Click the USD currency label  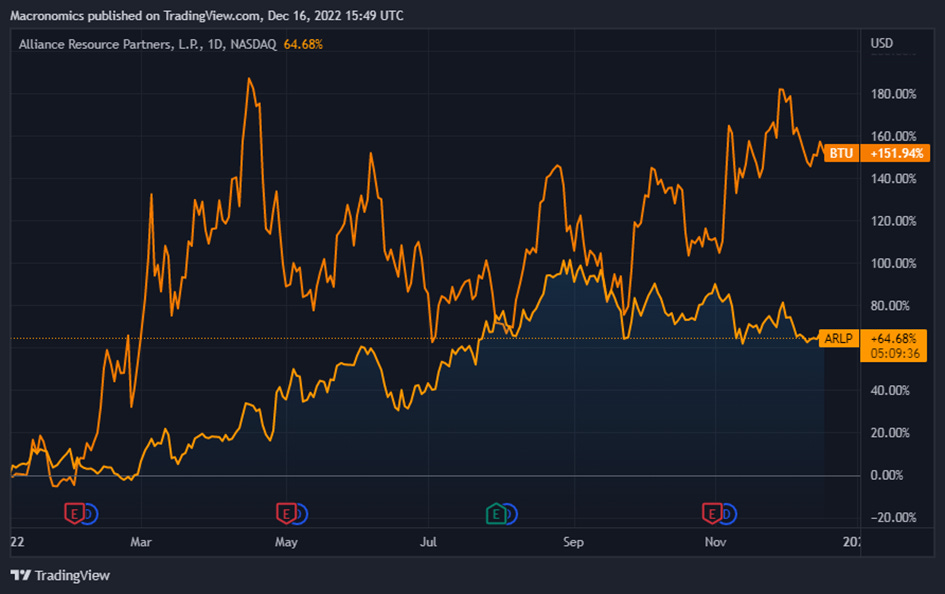pyautogui.click(x=882, y=43)
